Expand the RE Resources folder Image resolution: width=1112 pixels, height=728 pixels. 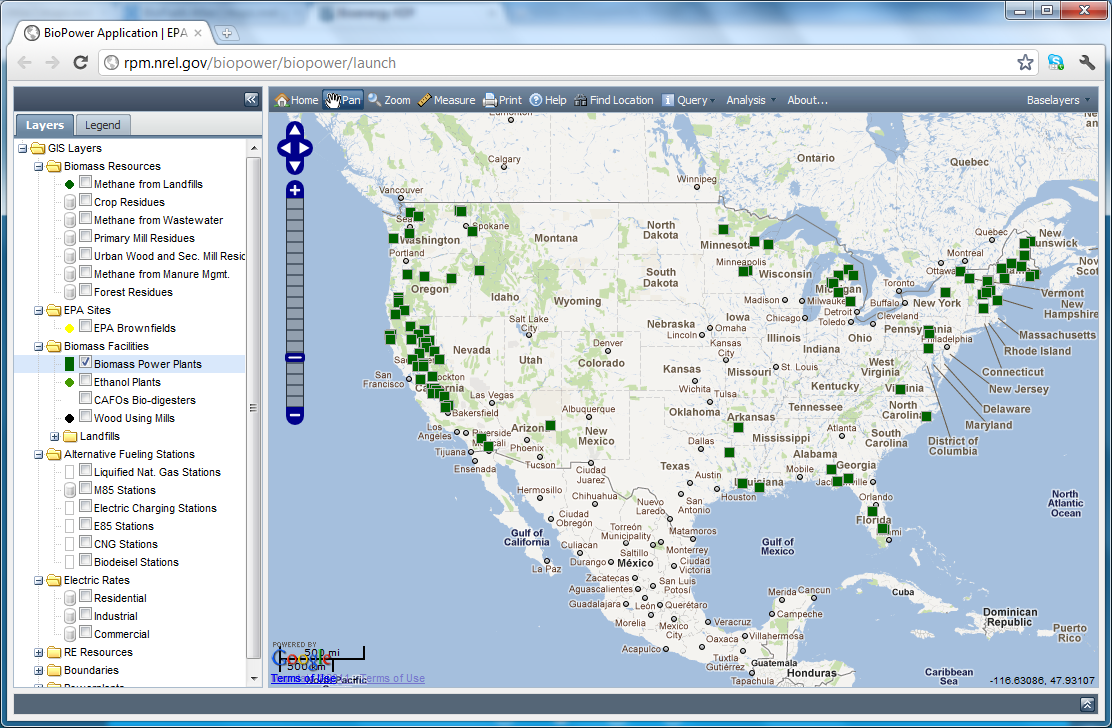click(39, 652)
